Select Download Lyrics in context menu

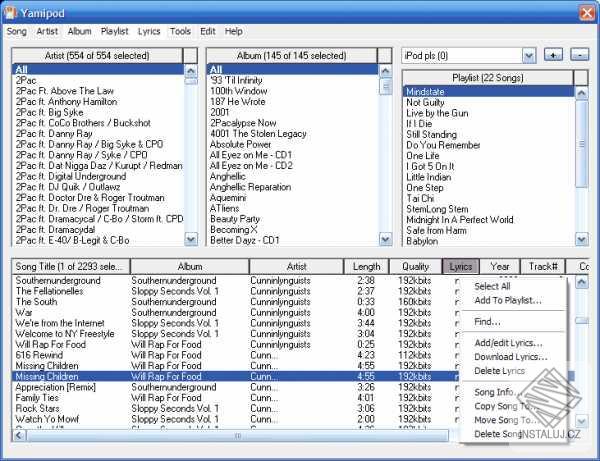510,357
